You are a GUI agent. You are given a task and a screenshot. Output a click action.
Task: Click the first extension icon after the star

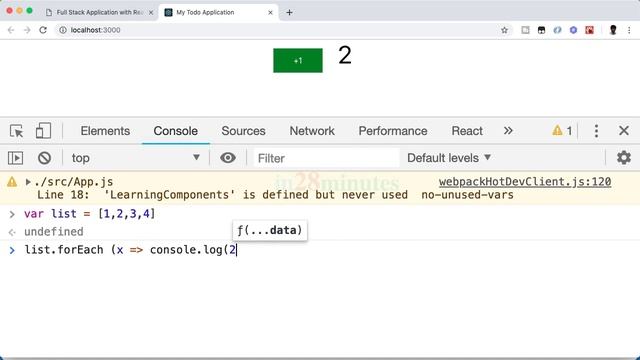click(x=525, y=30)
